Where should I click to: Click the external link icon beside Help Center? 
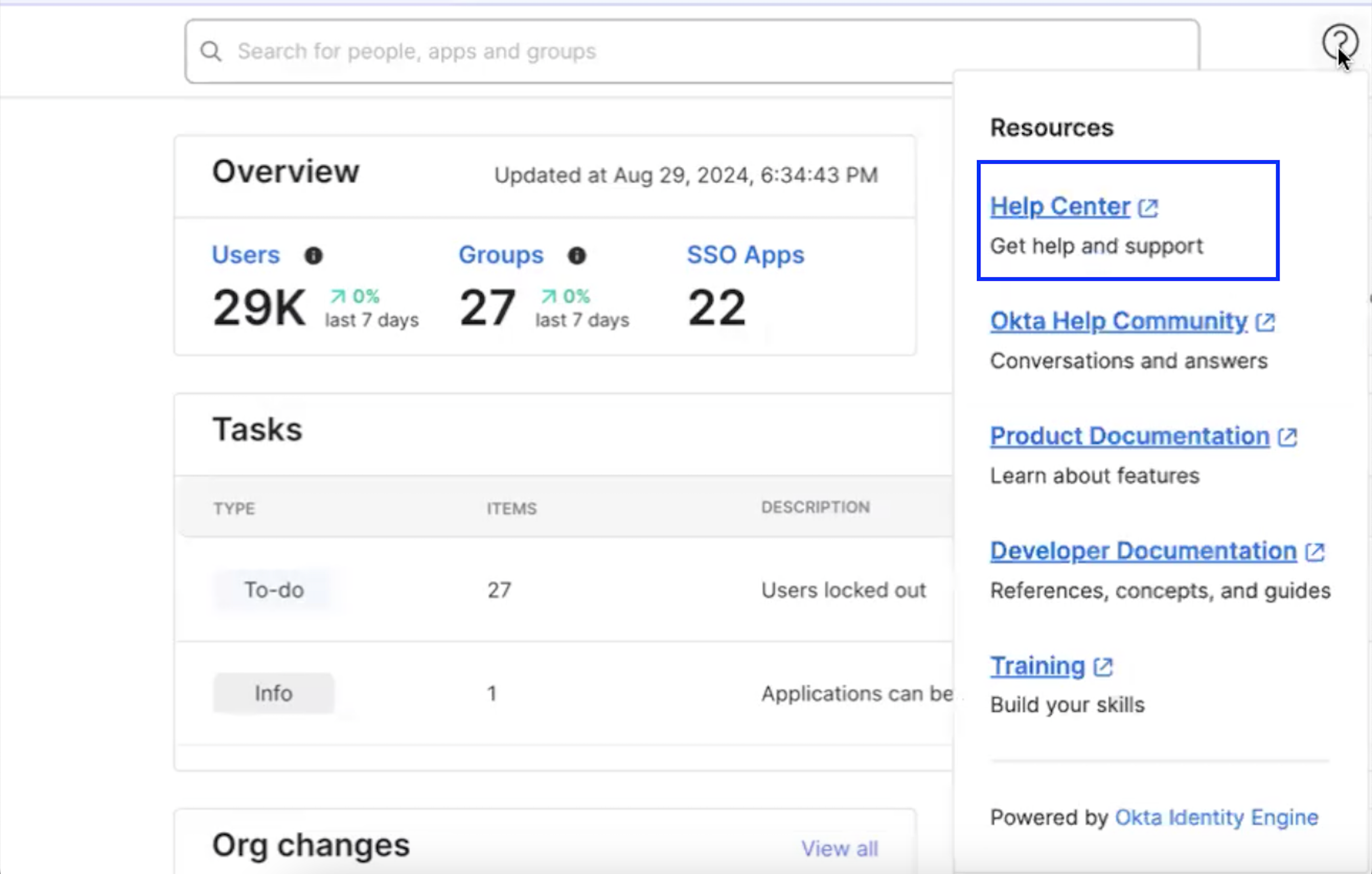click(1149, 208)
